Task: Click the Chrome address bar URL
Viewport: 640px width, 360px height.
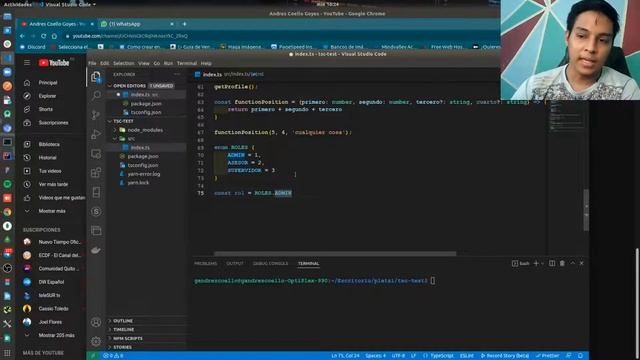Action: [x=130, y=36]
